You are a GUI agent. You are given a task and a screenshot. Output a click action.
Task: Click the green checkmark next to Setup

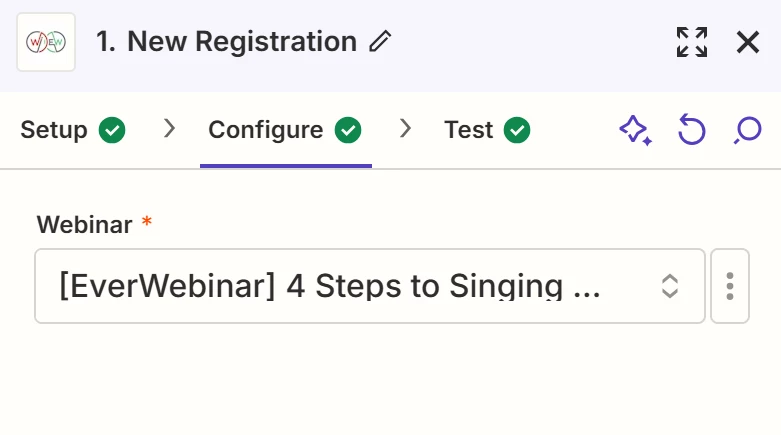(x=112, y=130)
